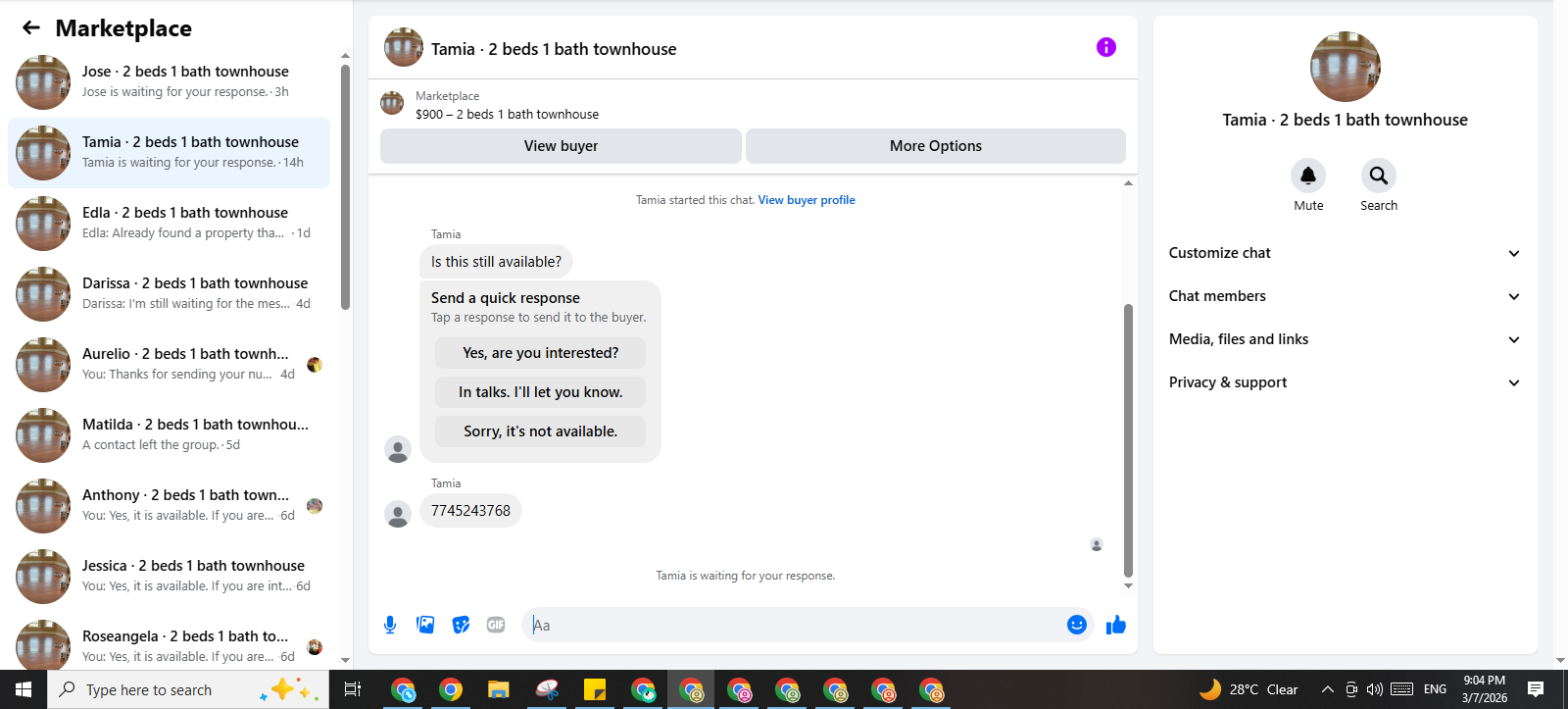Click the '$900 – 2 beds 1 bath townhouse' listing text

(x=507, y=115)
